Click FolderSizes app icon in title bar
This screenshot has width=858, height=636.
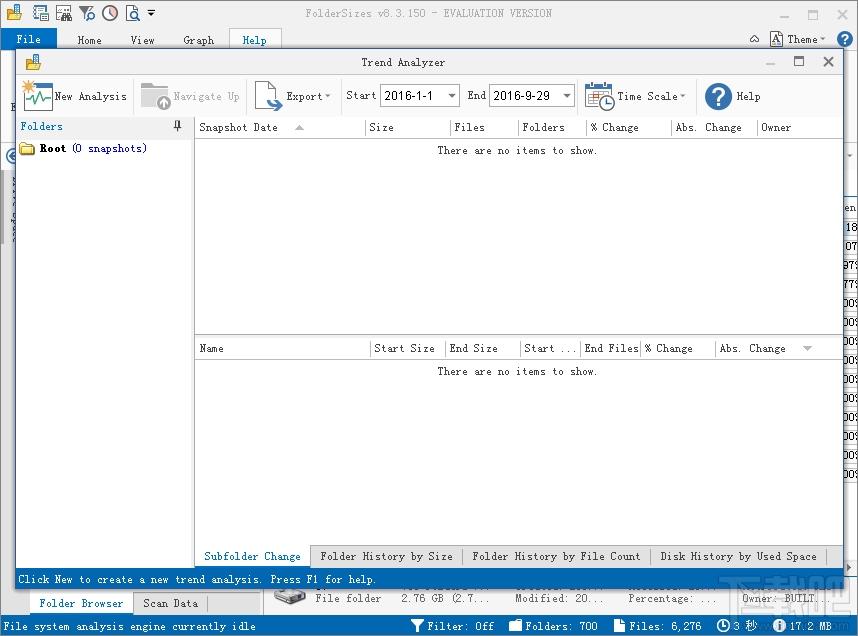click(15, 12)
